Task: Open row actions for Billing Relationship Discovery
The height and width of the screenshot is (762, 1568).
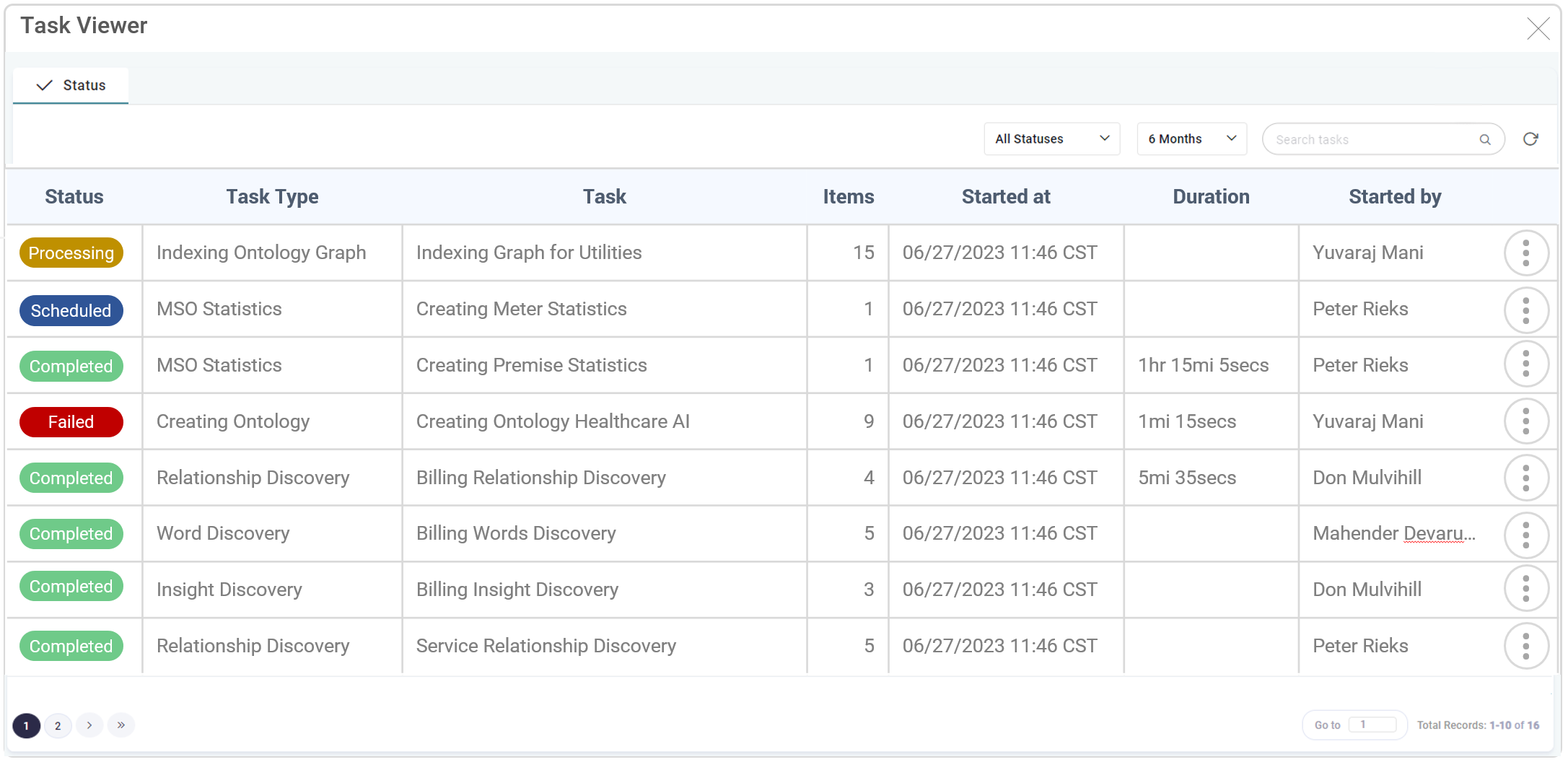Action: 1525,478
